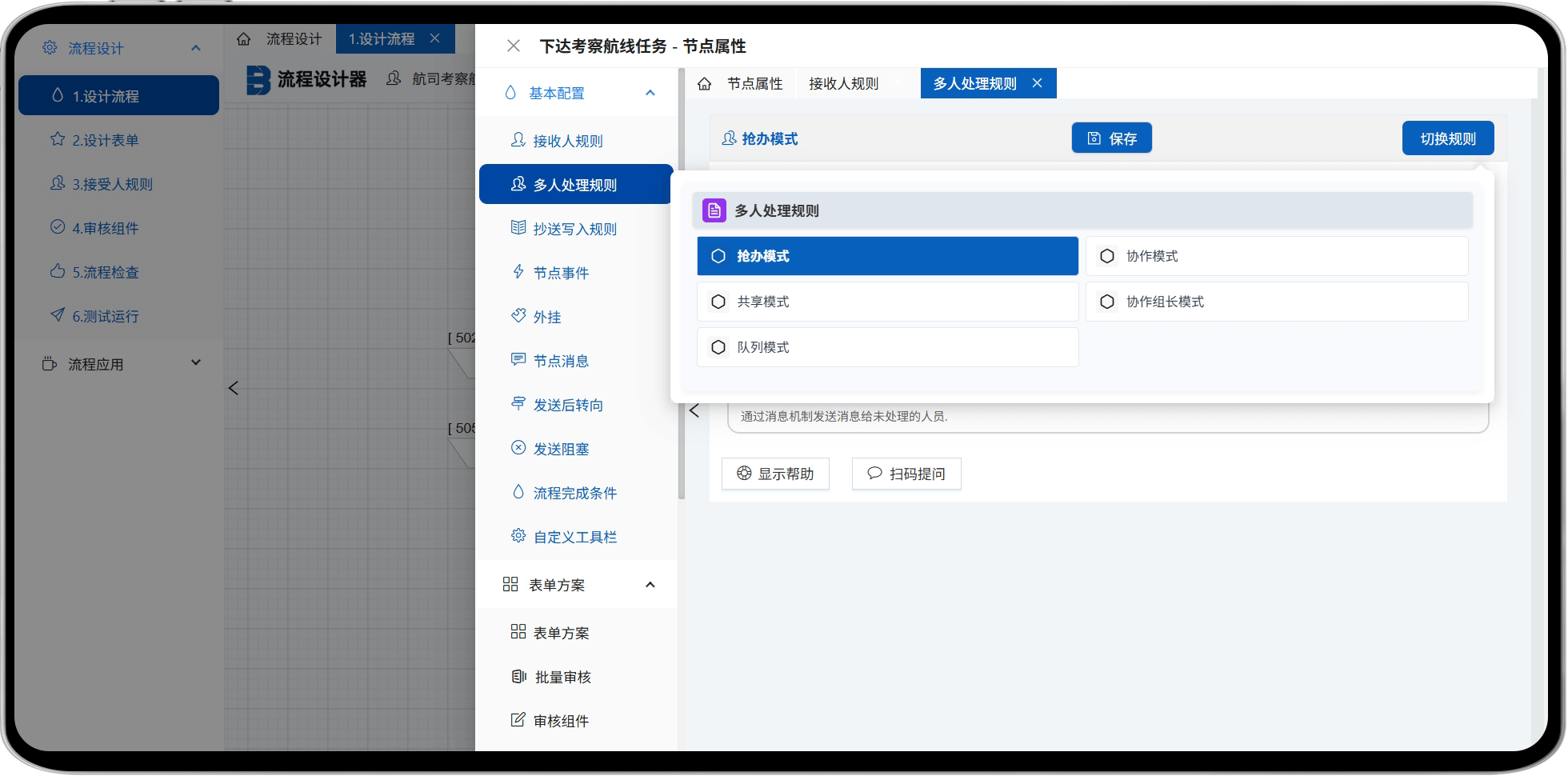The image size is (1568, 776).
Task: Click the 切换规则 button
Action: pos(1447,138)
